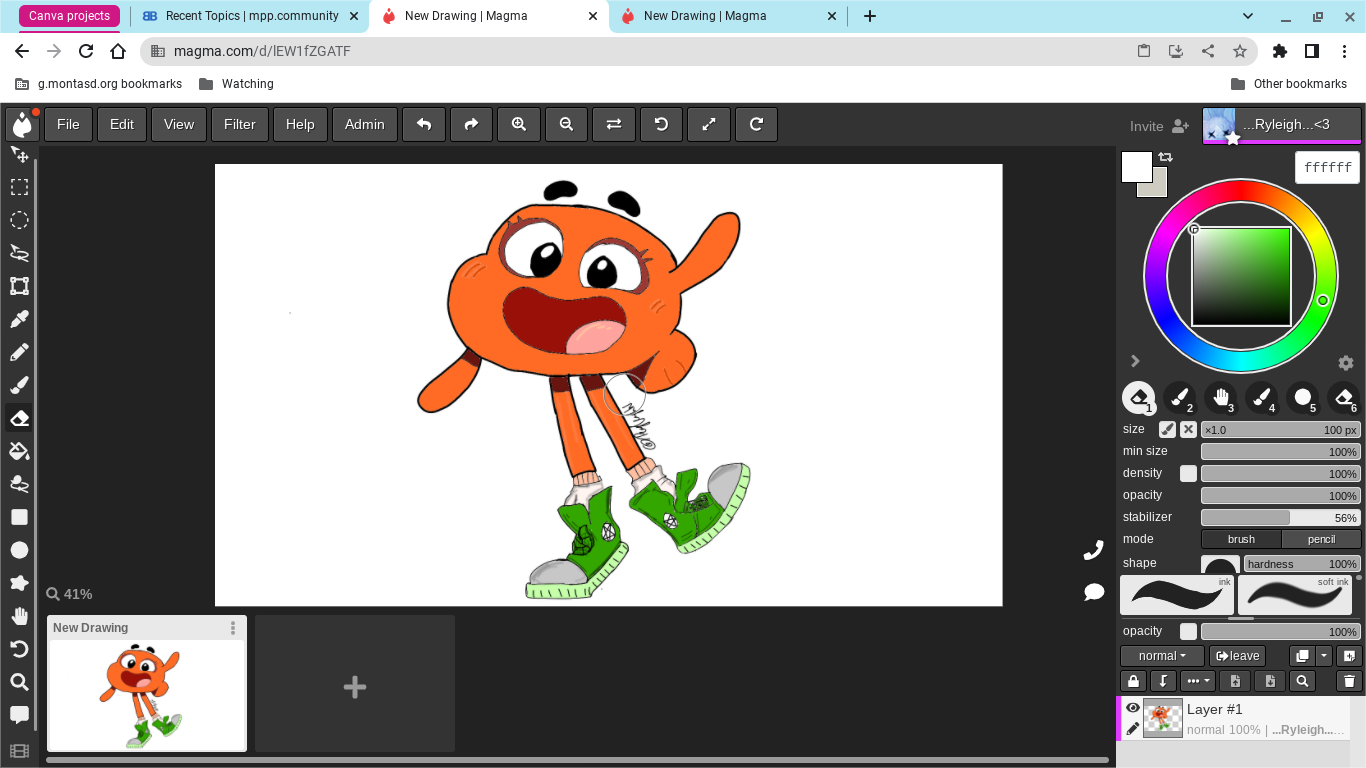Open the Help menu

(x=300, y=124)
